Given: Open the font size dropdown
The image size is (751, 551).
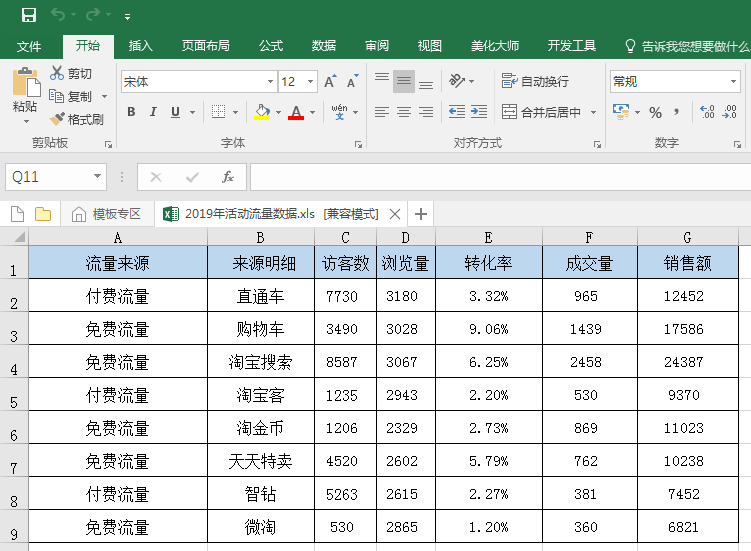Looking at the screenshot, I should (311, 82).
